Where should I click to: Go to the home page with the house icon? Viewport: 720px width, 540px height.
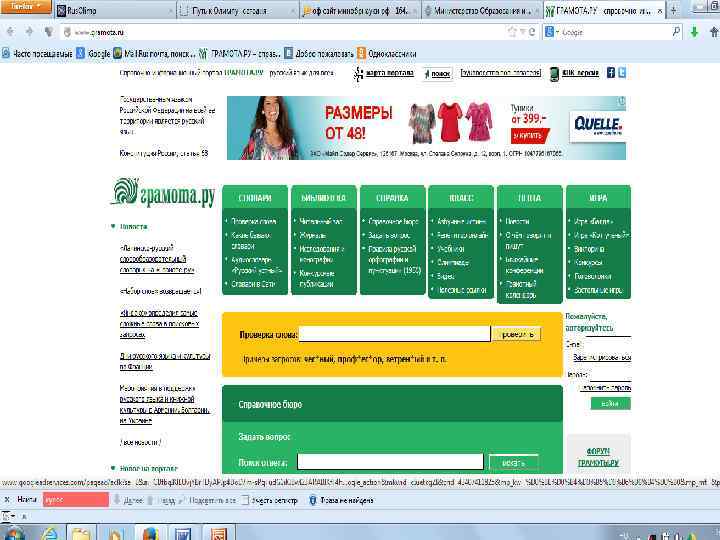pyautogui.click(x=714, y=32)
